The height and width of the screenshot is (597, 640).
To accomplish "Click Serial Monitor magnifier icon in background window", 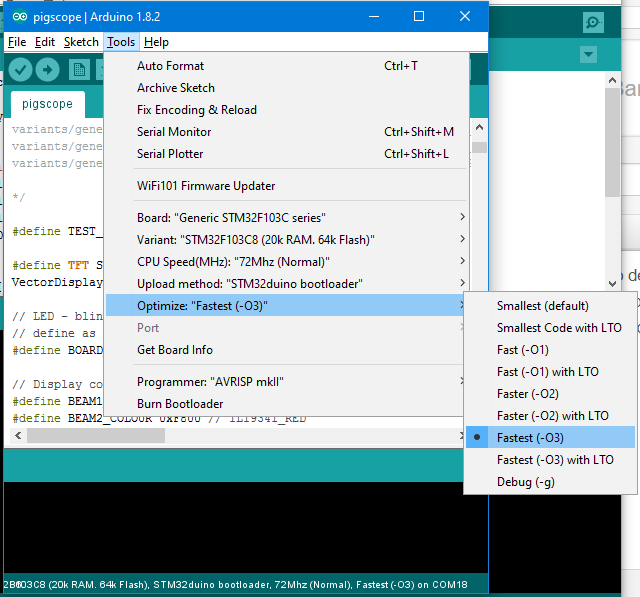I will 593,22.
